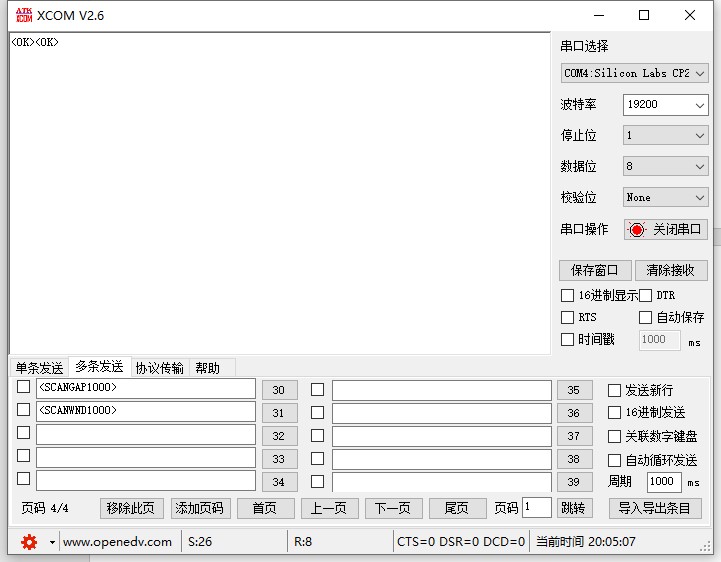Click the red gear settings icon
This screenshot has height=562, width=721.
click(29, 542)
